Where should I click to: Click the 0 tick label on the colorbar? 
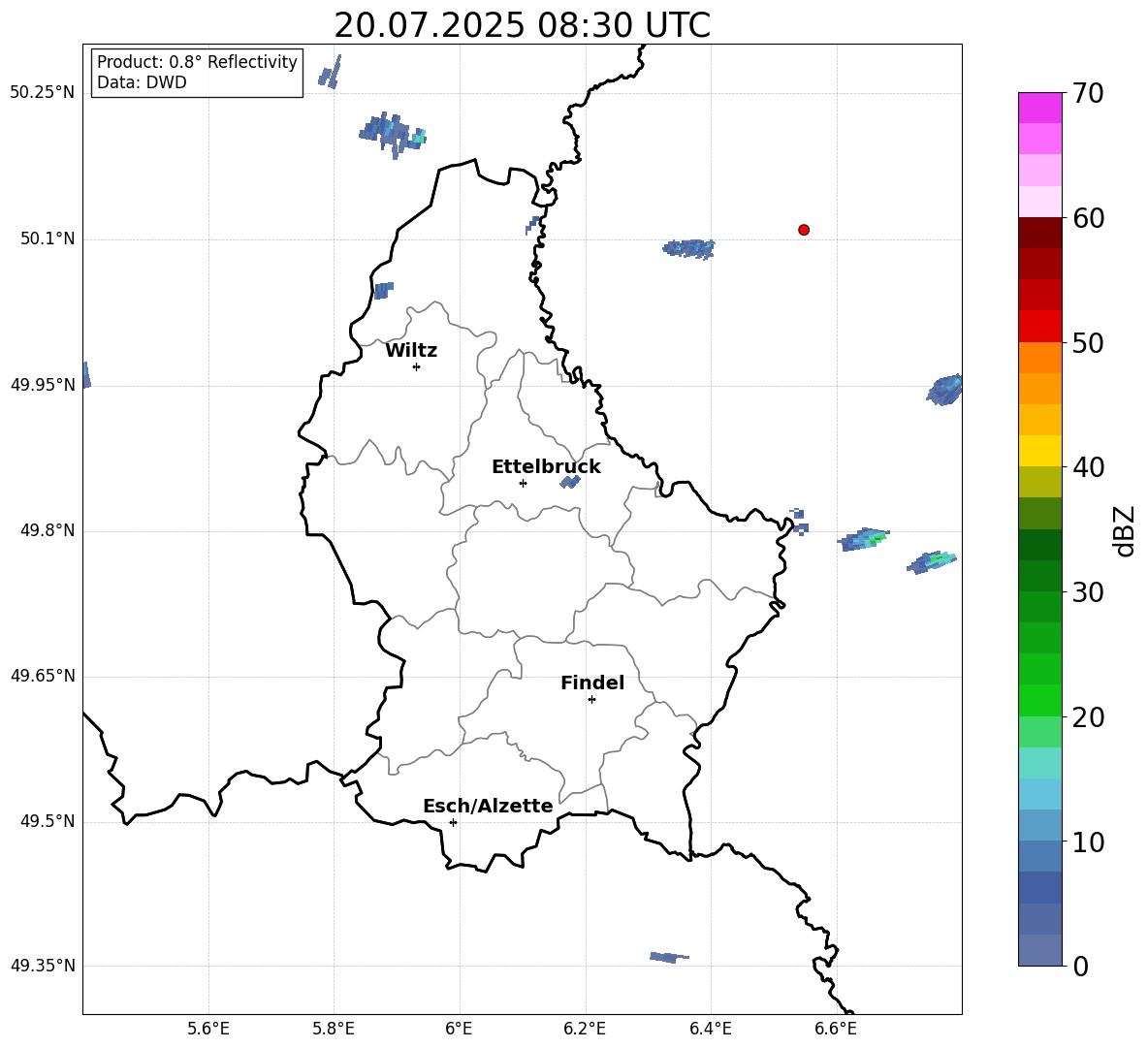point(1080,966)
